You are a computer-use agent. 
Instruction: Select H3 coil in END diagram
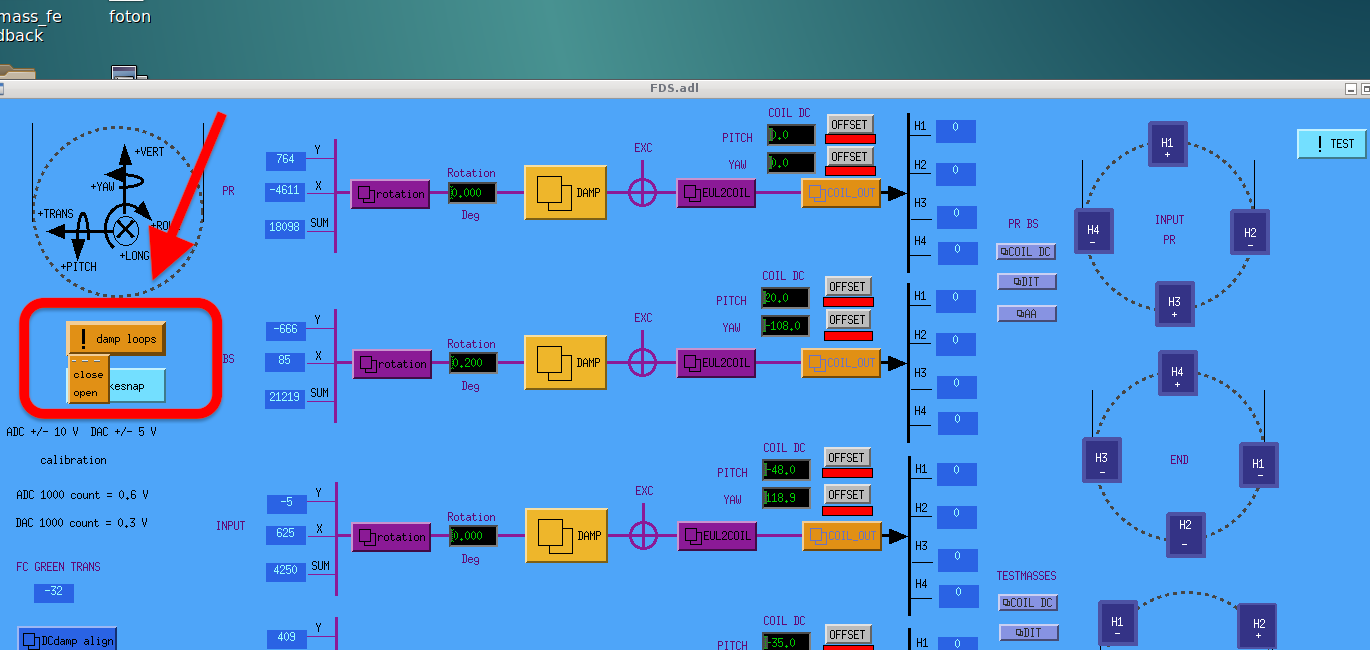(x=1102, y=462)
